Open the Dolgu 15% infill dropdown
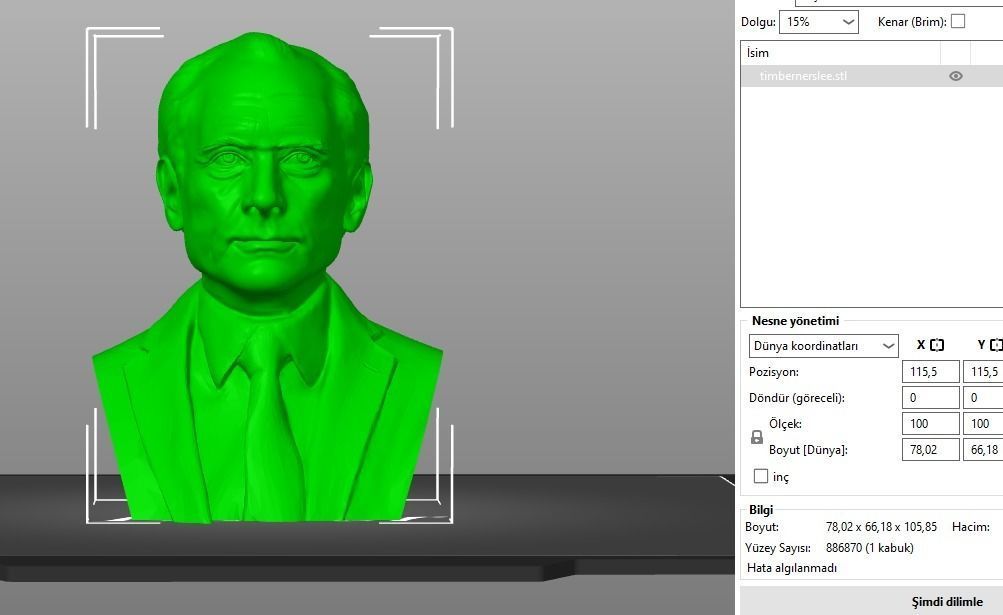The width and height of the screenshot is (1003, 615). pyautogui.click(x=819, y=22)
